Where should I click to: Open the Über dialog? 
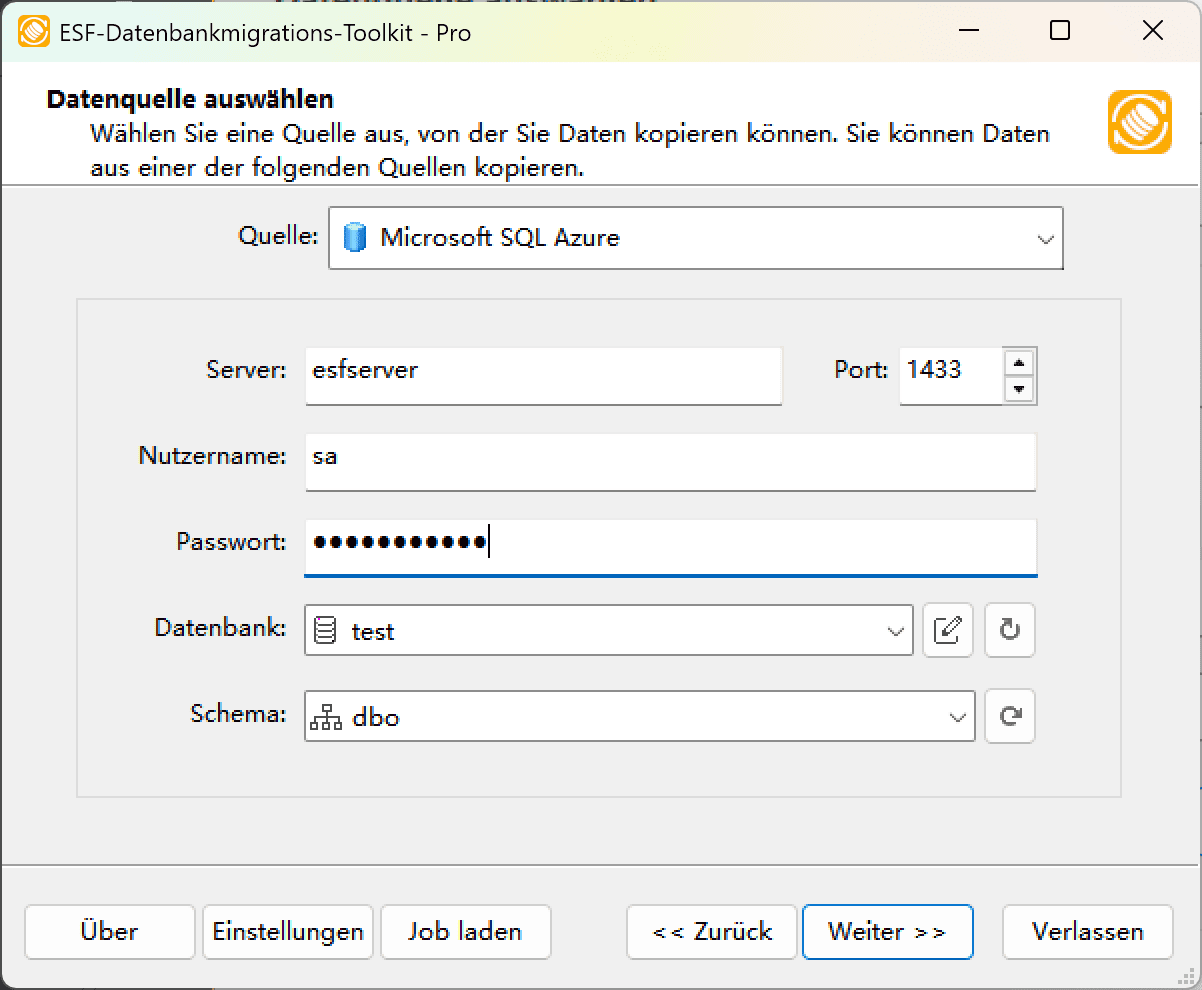(x=109, y=931)
